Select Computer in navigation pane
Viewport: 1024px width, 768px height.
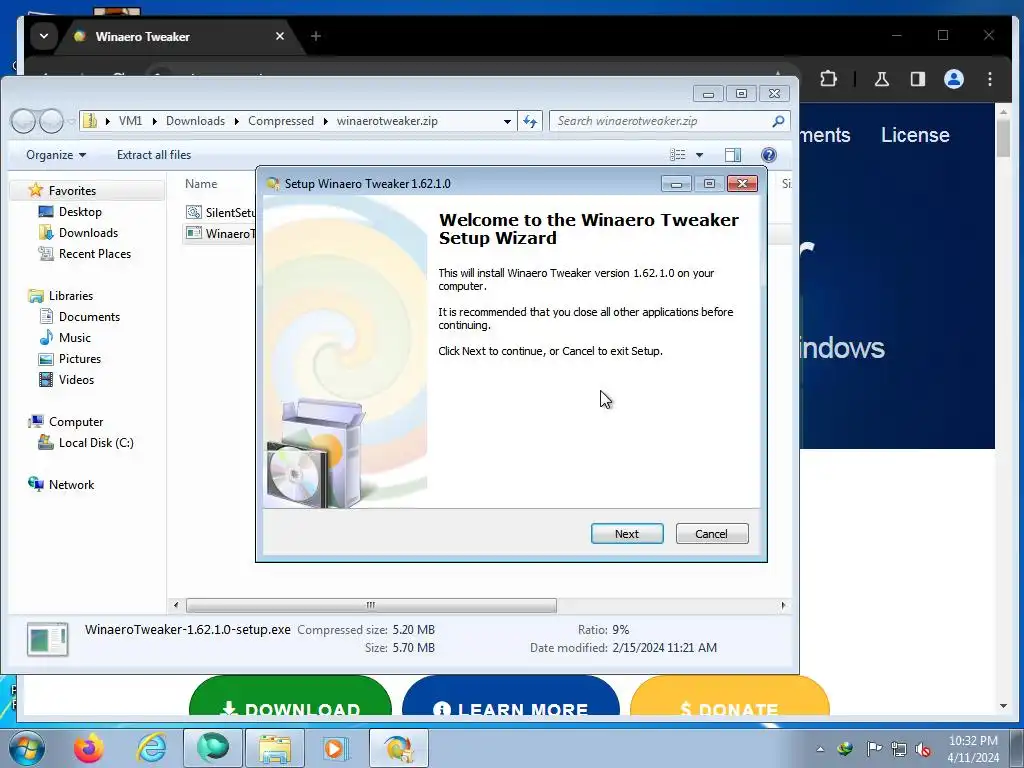[76, 422]
